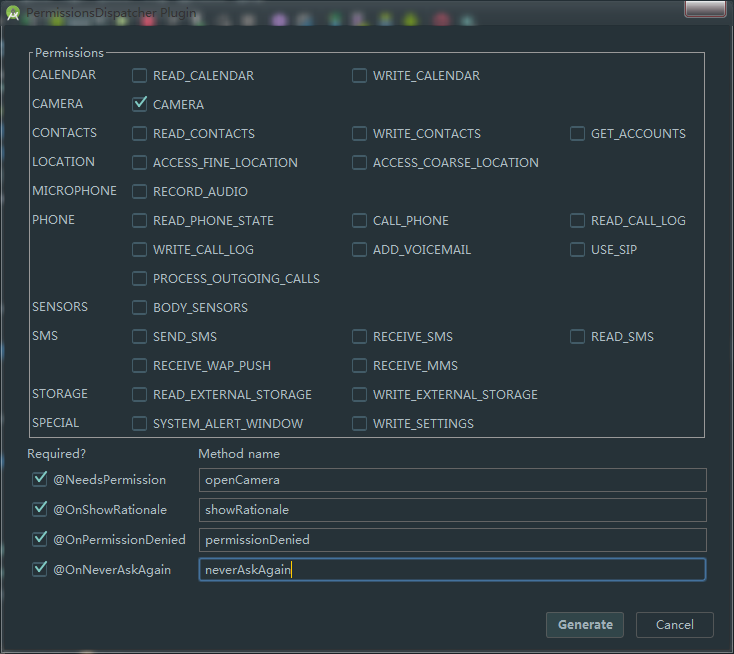Check the CALL_PHONE checkbox

(x=359, y=220)
